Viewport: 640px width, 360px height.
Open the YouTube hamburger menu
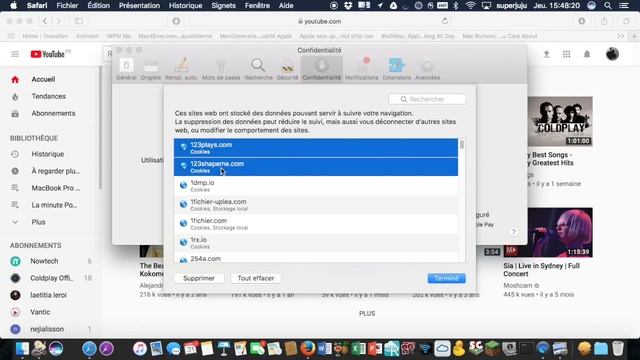[15, 54]
